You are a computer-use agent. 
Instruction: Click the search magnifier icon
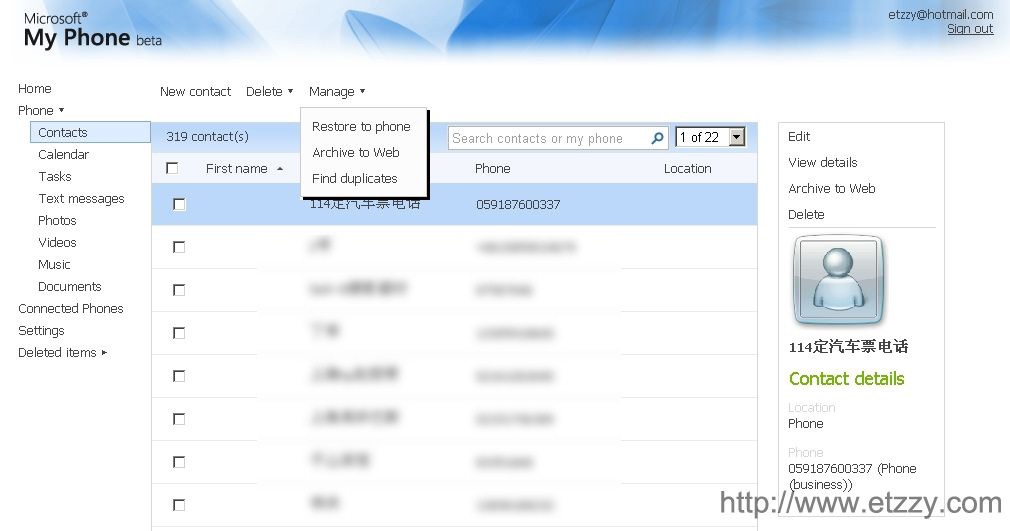[657, 138]
